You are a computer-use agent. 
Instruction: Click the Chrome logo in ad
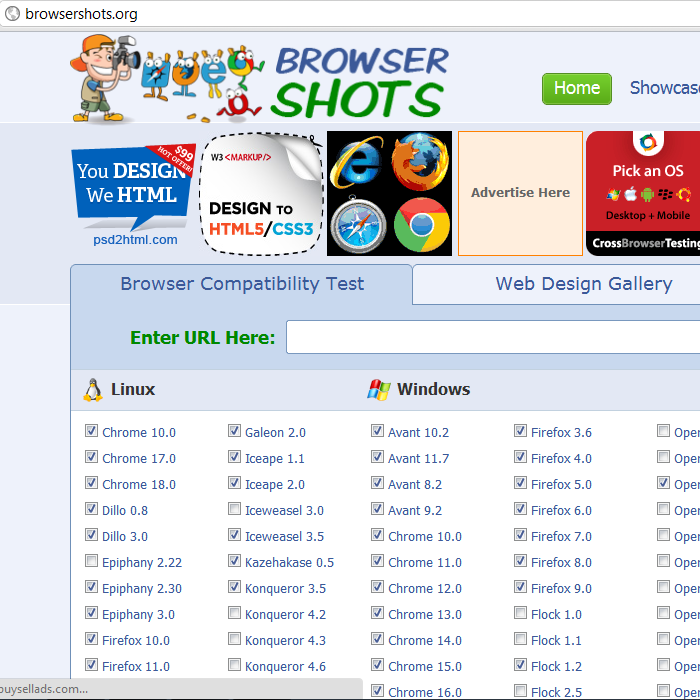point(422,225)
